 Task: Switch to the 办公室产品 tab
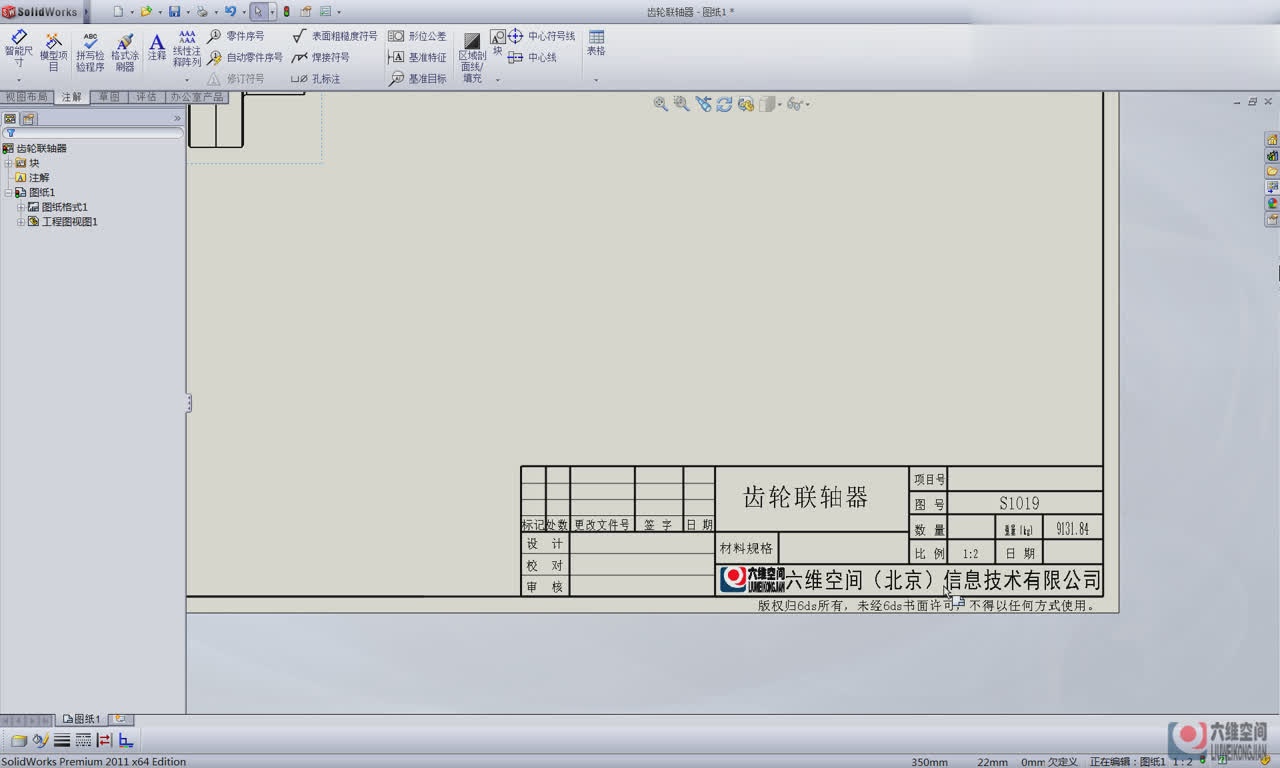coord(197,97)
